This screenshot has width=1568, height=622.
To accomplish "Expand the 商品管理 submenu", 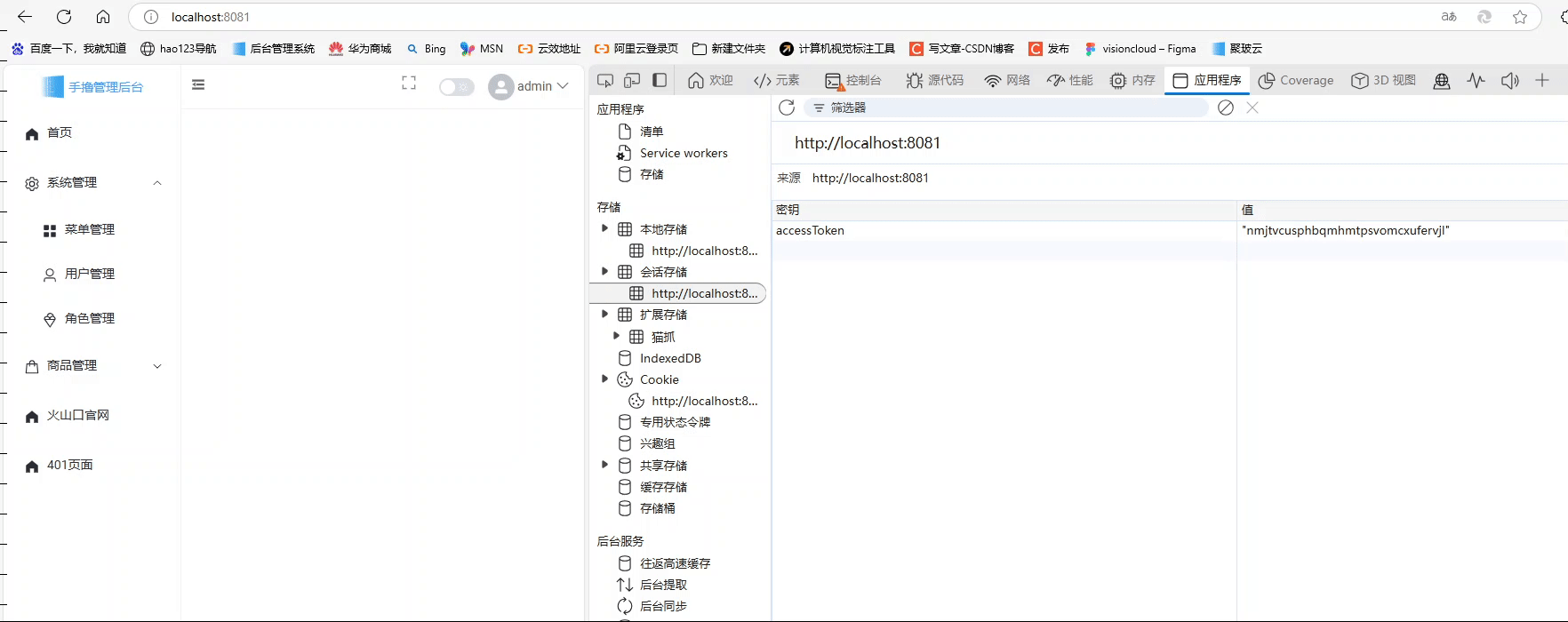I will (x=92, y=365).
